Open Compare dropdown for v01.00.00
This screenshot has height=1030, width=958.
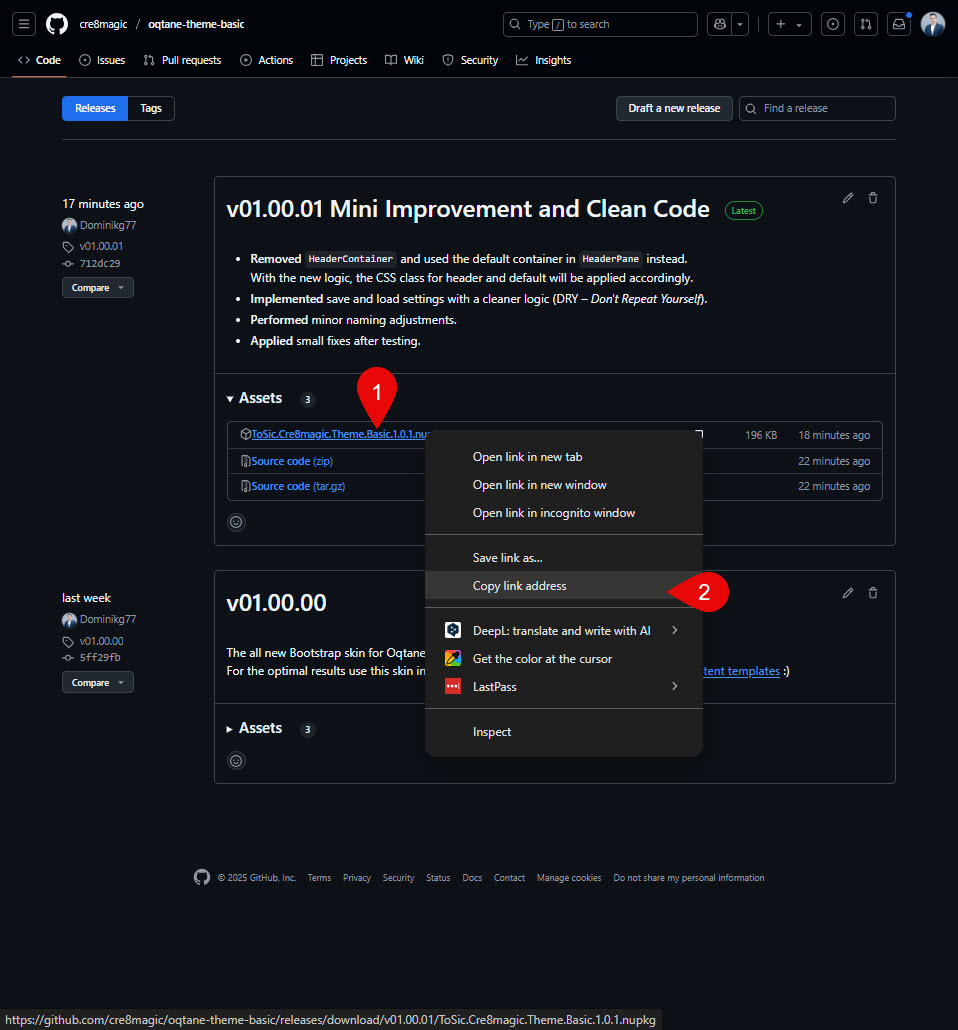[98, 683]
